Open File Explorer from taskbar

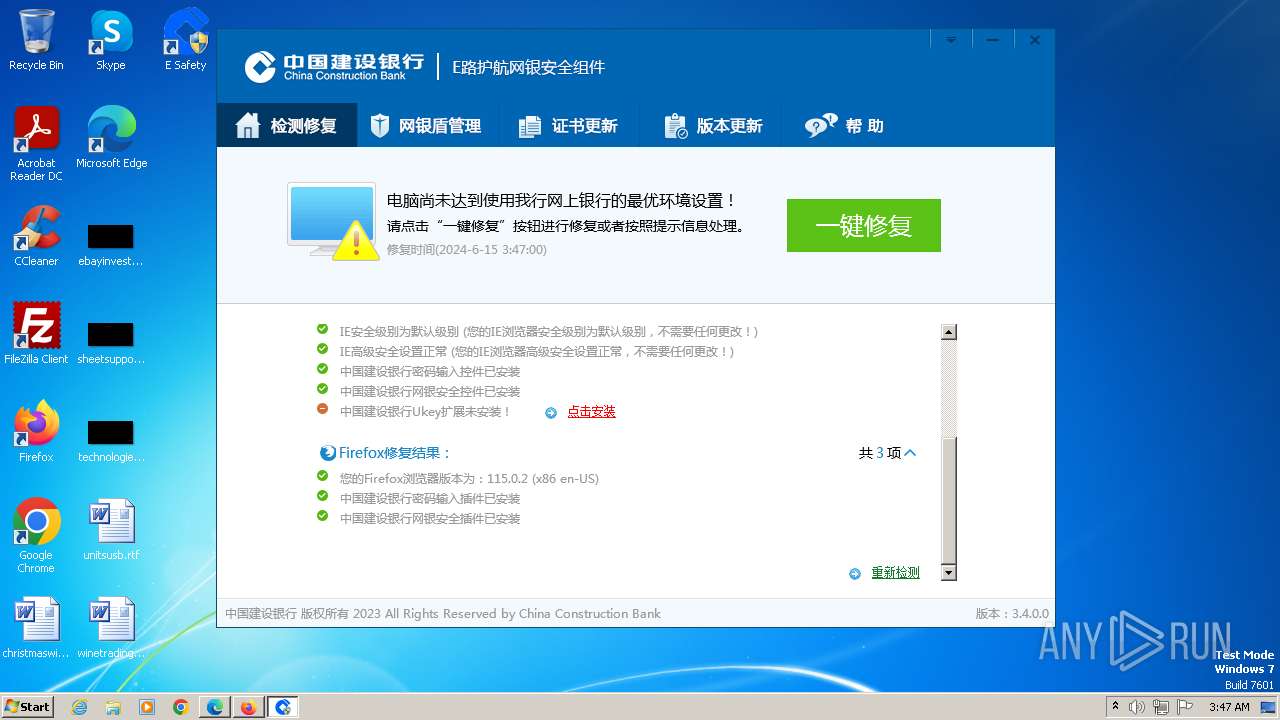(113, 707)
